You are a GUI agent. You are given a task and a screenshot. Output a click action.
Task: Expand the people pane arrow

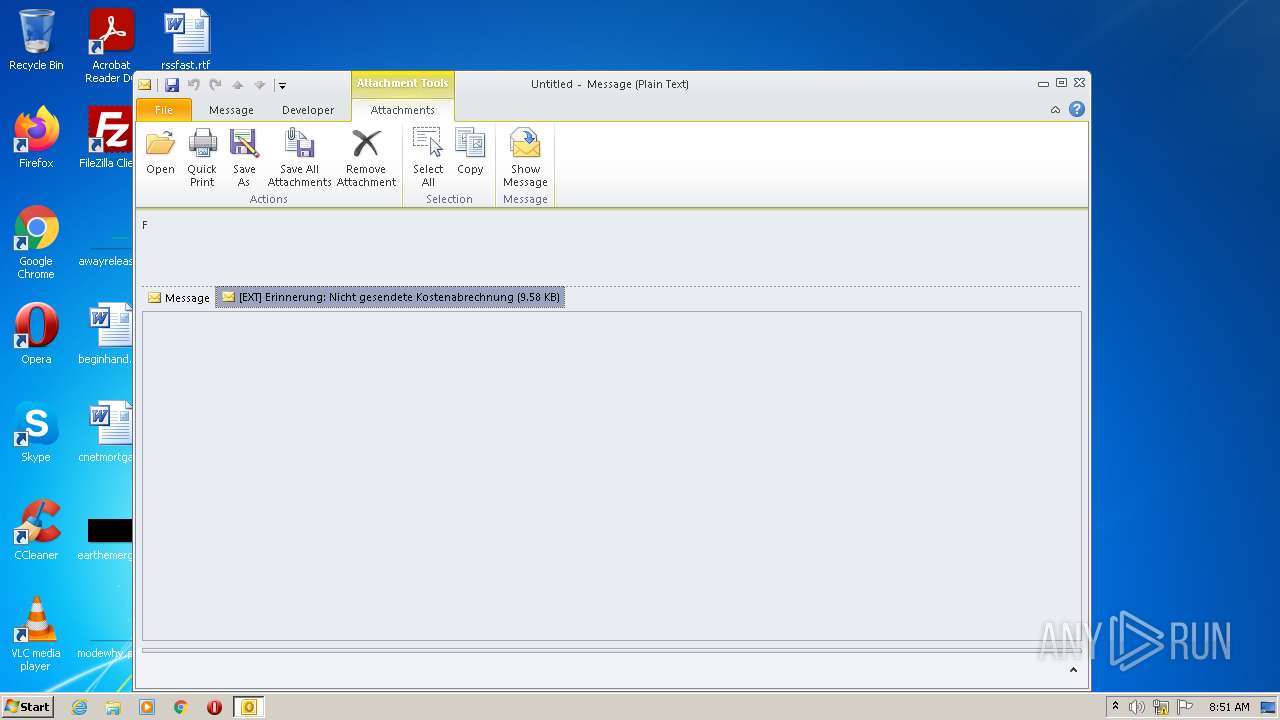pyautogui.click(x=1073, y=670)
